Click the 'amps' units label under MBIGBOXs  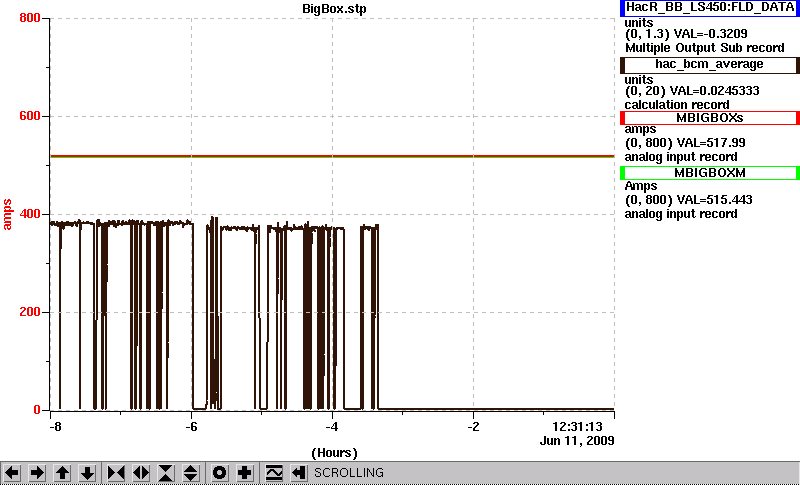(640, 129)
